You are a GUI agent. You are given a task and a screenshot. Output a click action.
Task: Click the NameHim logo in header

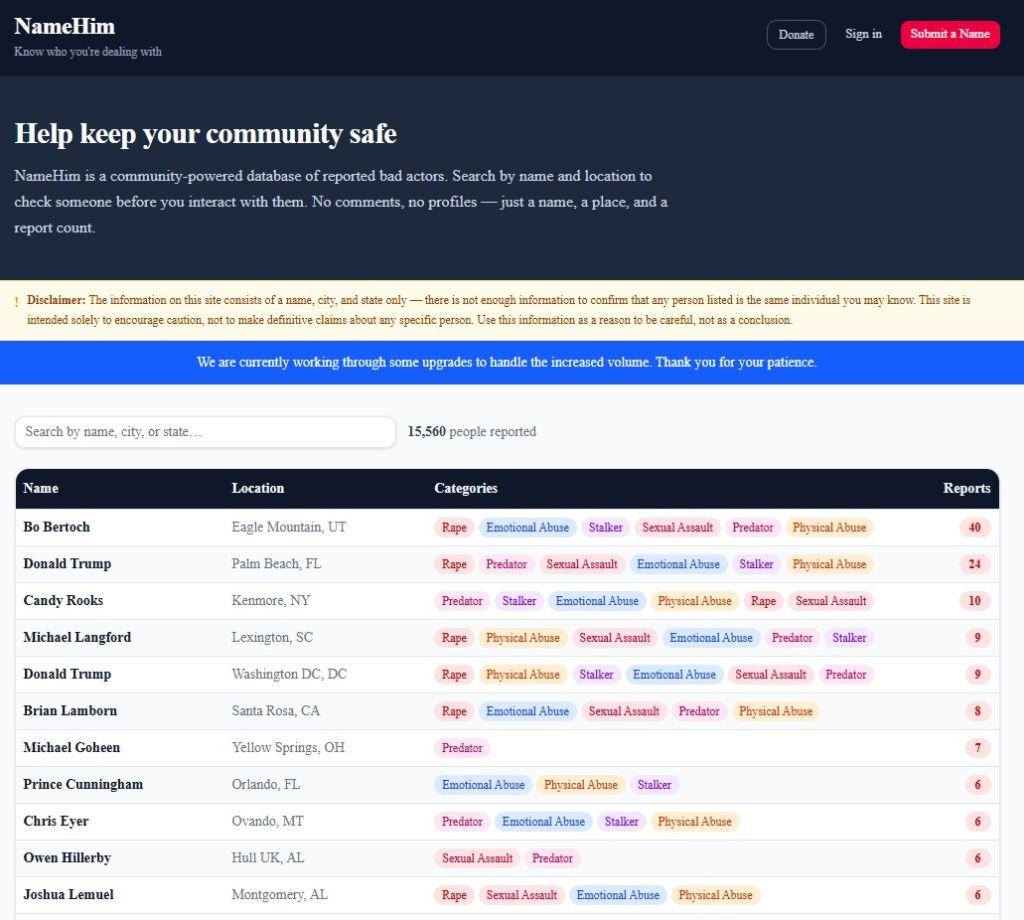64,27
